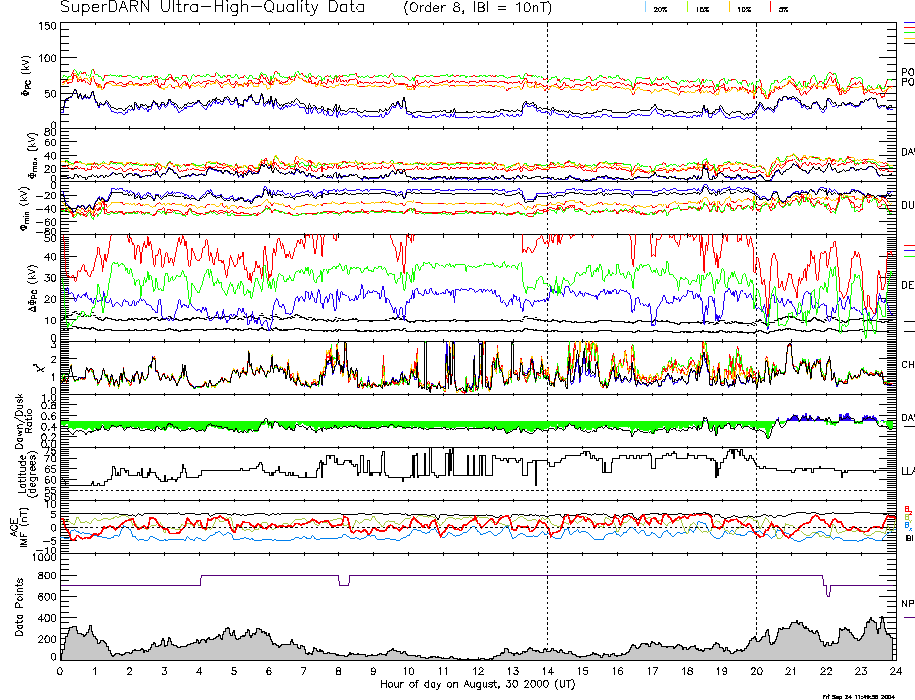Click the '200' tick label in Data Points panel
Screen dimensions: 915x700
pos(48,639)
